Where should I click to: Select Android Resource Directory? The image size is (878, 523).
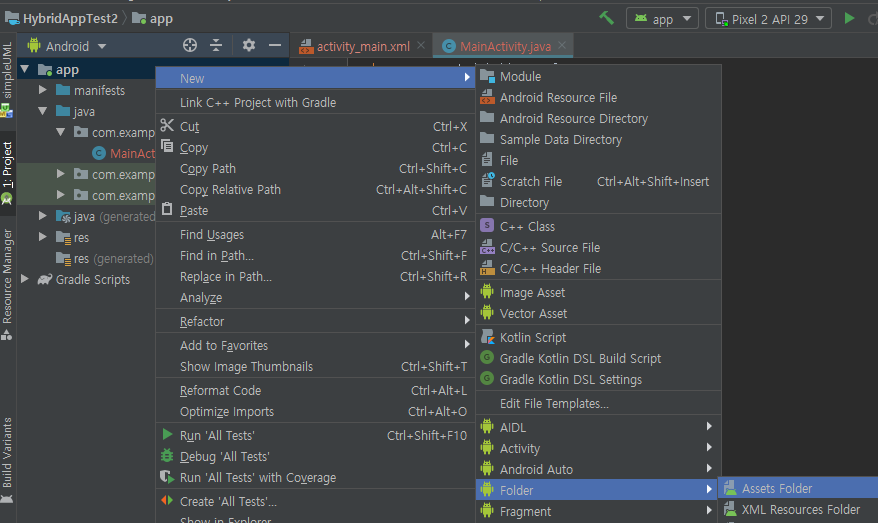click(598, 118)
